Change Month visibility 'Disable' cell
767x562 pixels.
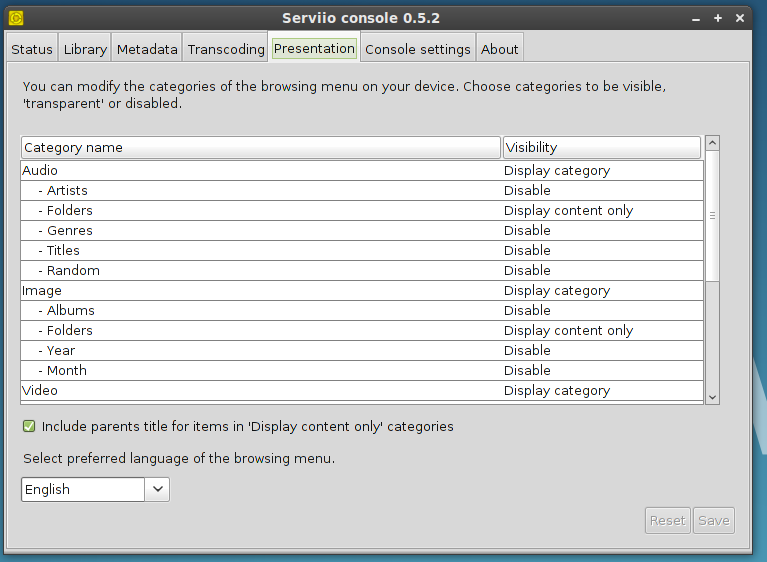pyautogui.click(x=603, y=371)
